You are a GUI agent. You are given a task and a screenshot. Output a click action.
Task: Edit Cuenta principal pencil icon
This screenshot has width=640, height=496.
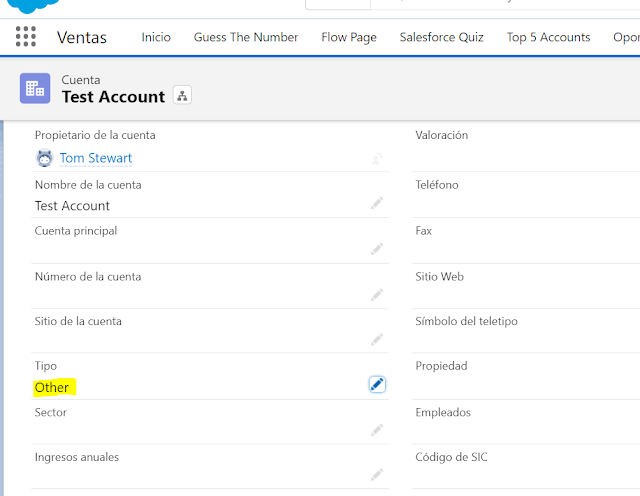pos(377,249)
